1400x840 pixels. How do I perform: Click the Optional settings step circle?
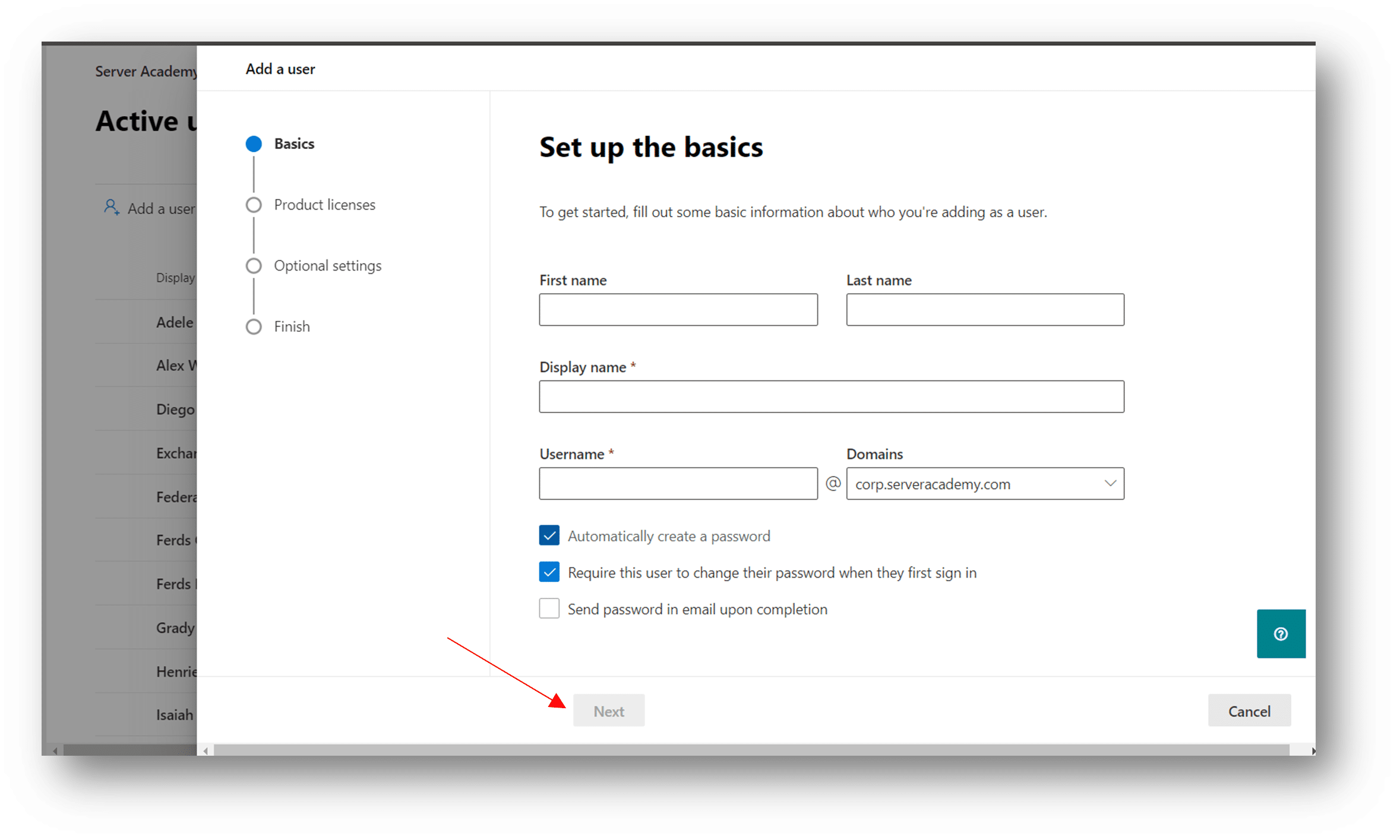254,265
